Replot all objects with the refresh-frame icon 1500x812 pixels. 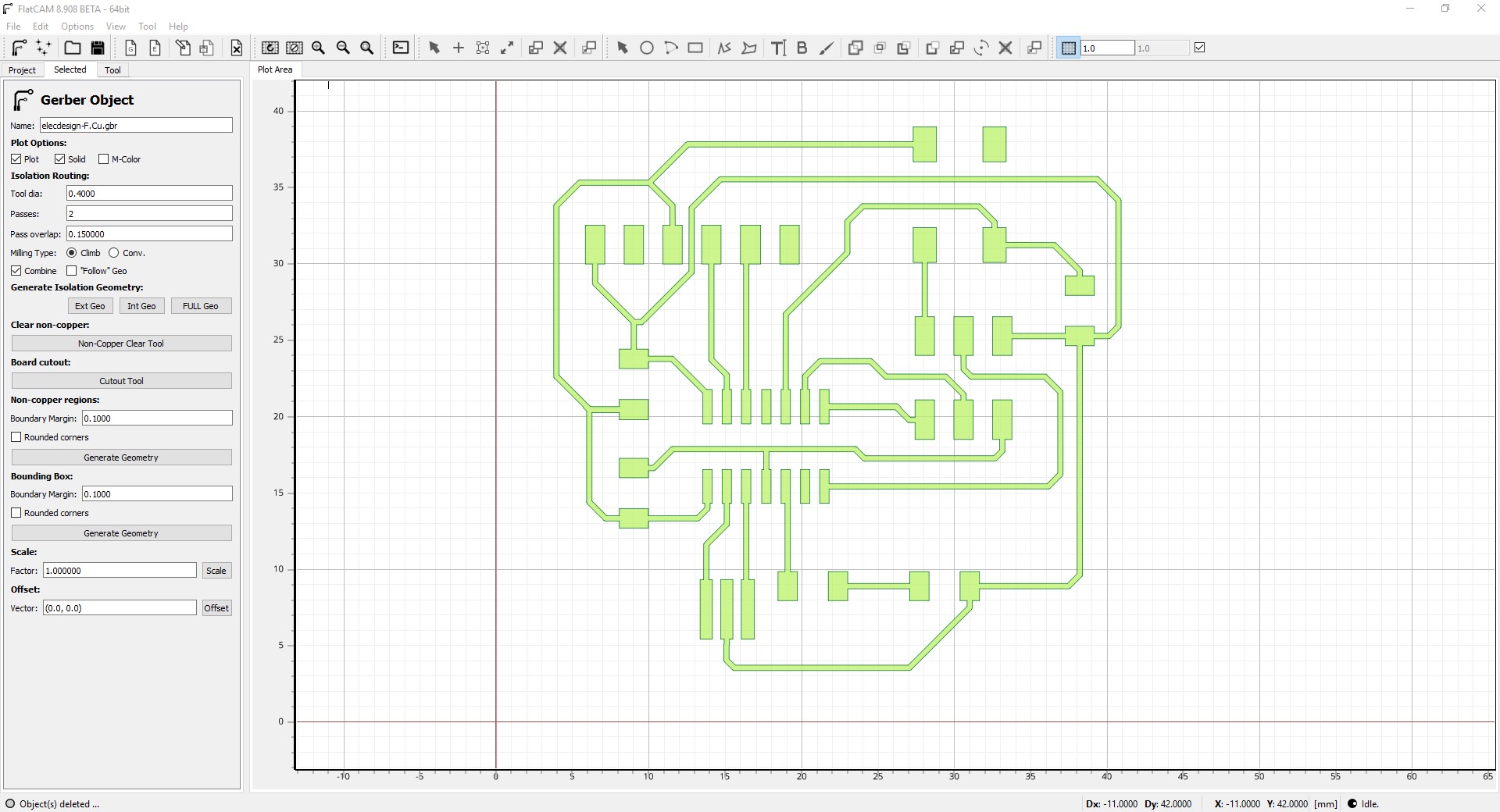point(270,48)
